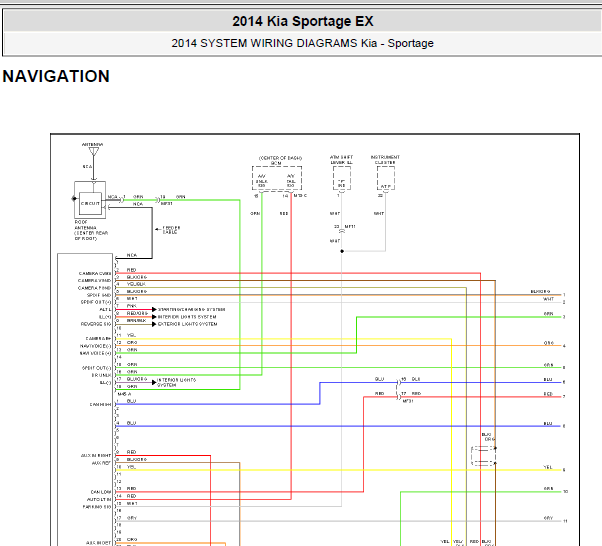Click the "2014 Kia Sportage EX" title
The height and width of the screenshot is (546, 602).
click(303, 21)
